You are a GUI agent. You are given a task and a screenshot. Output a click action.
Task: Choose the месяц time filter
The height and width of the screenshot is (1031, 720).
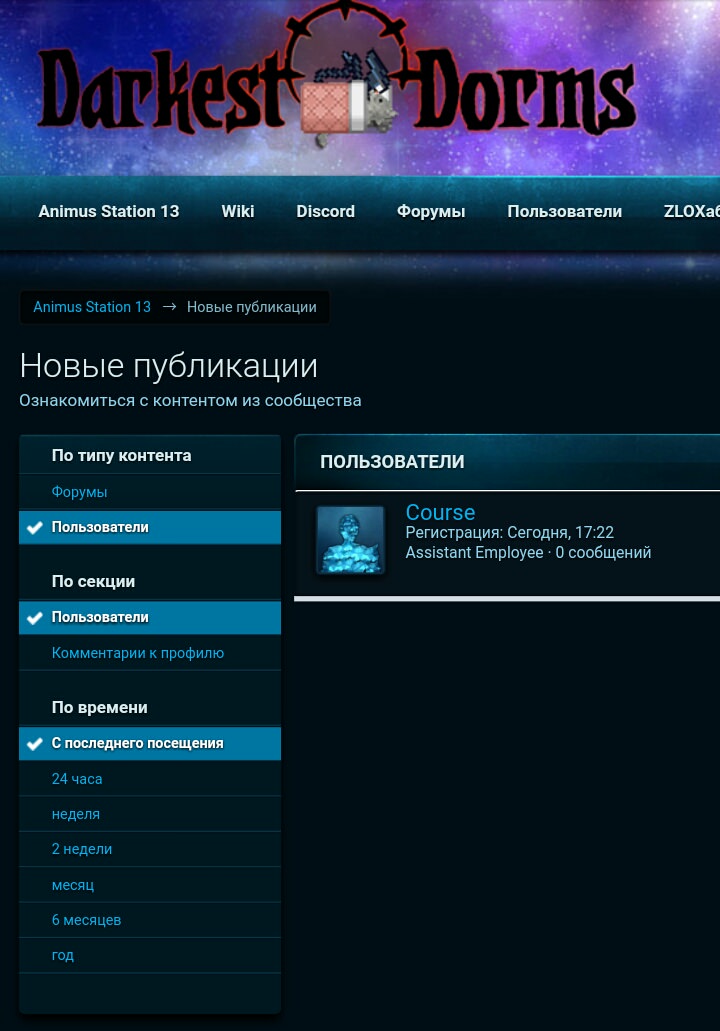click(x=150, y=885)
